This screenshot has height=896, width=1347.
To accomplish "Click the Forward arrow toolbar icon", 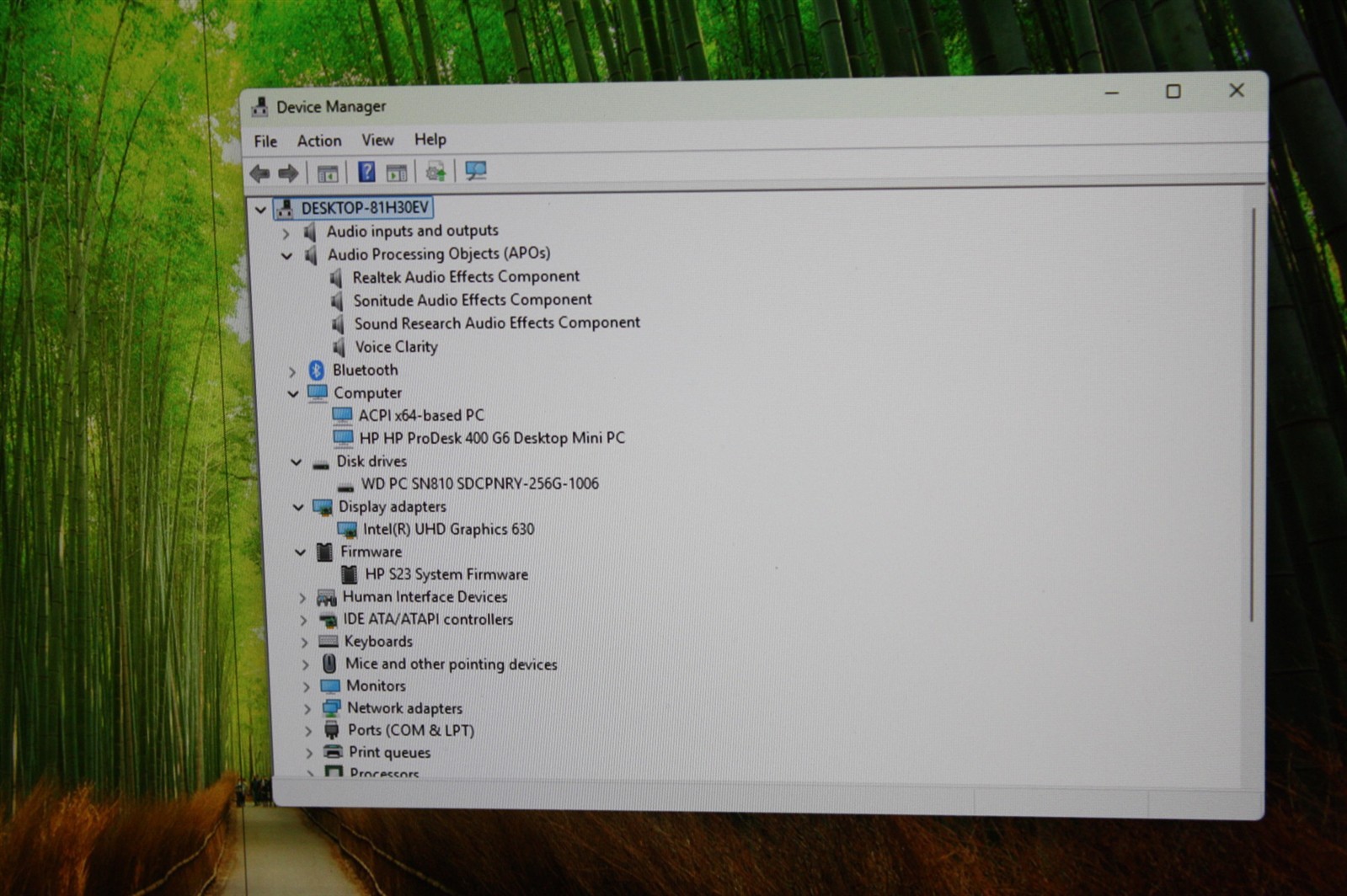I will click(x=289, y=173).
